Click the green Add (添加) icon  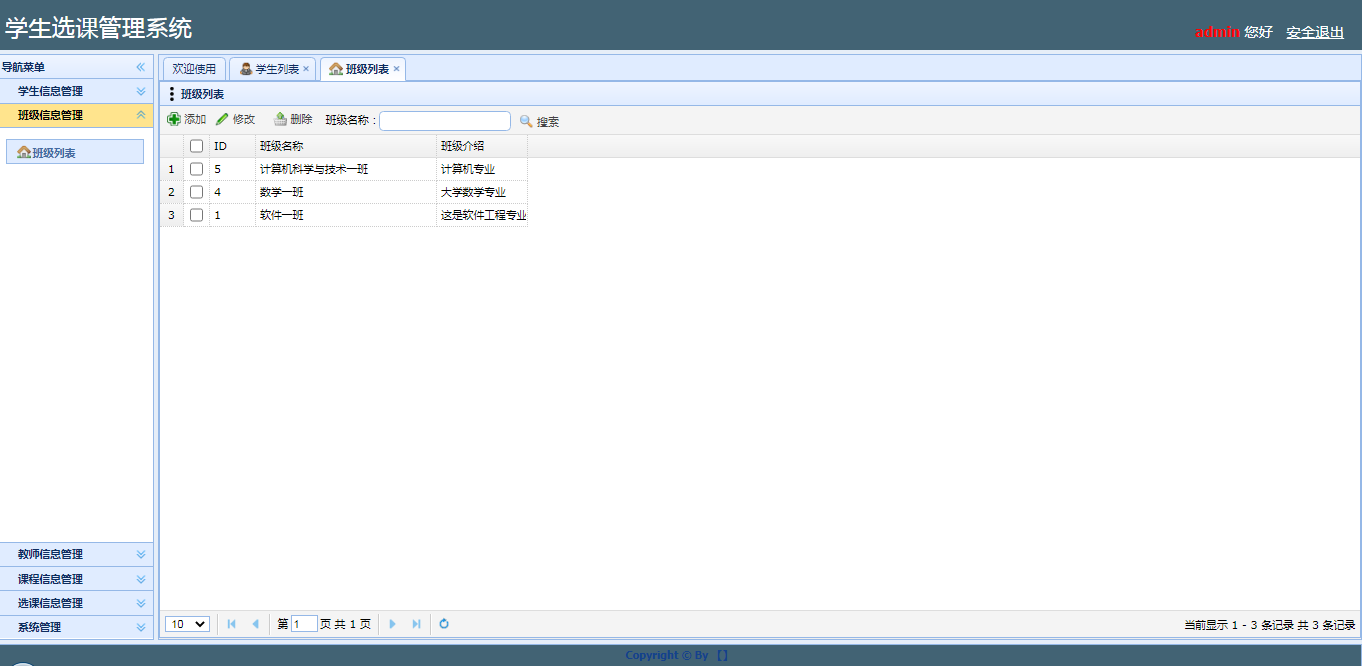coord(174,120)
